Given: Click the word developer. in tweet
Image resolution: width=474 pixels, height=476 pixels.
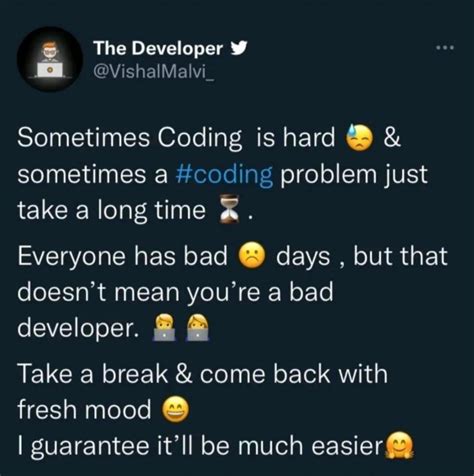Looking at the screenshot, I should [78, 329].
